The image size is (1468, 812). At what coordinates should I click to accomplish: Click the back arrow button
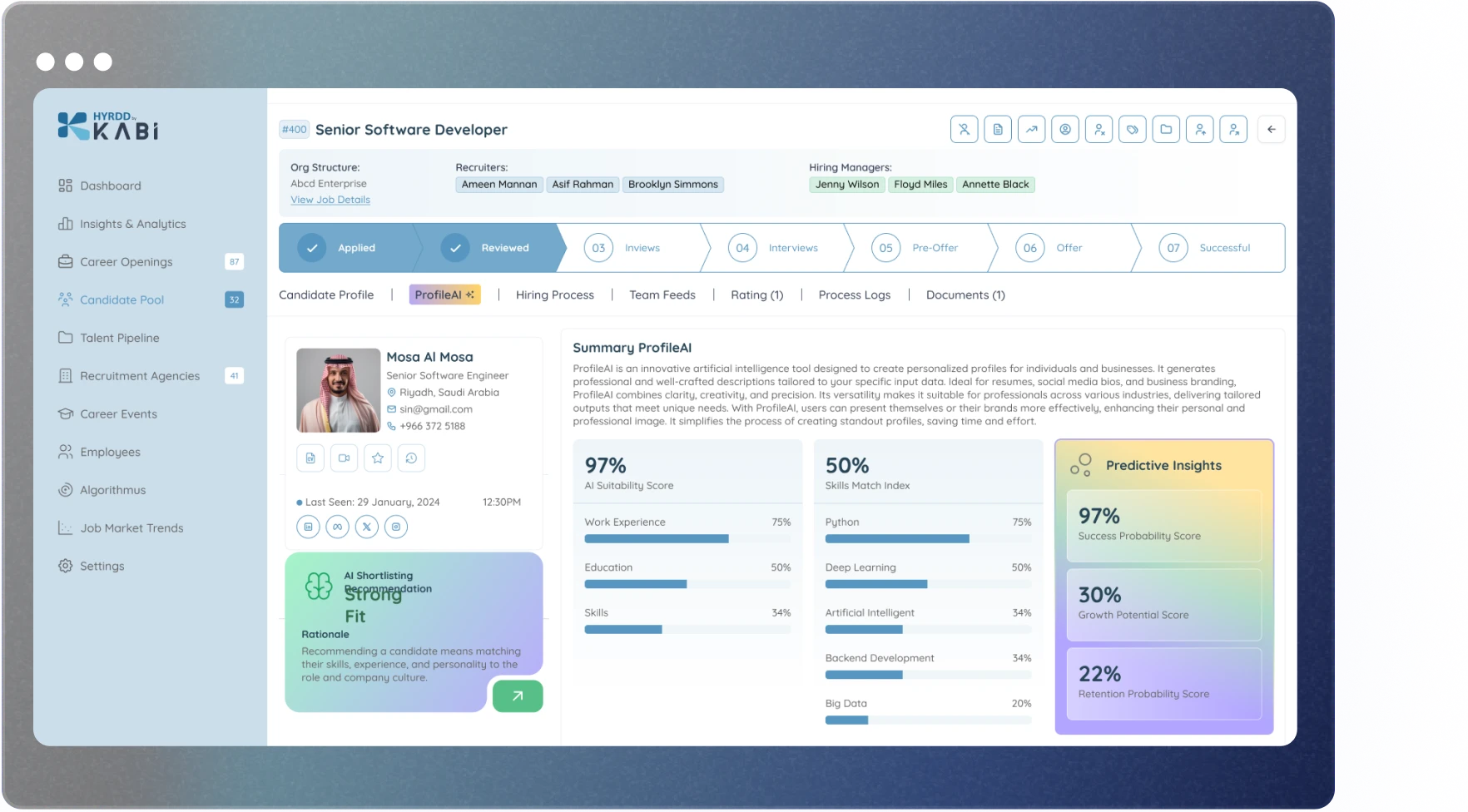1271,130
